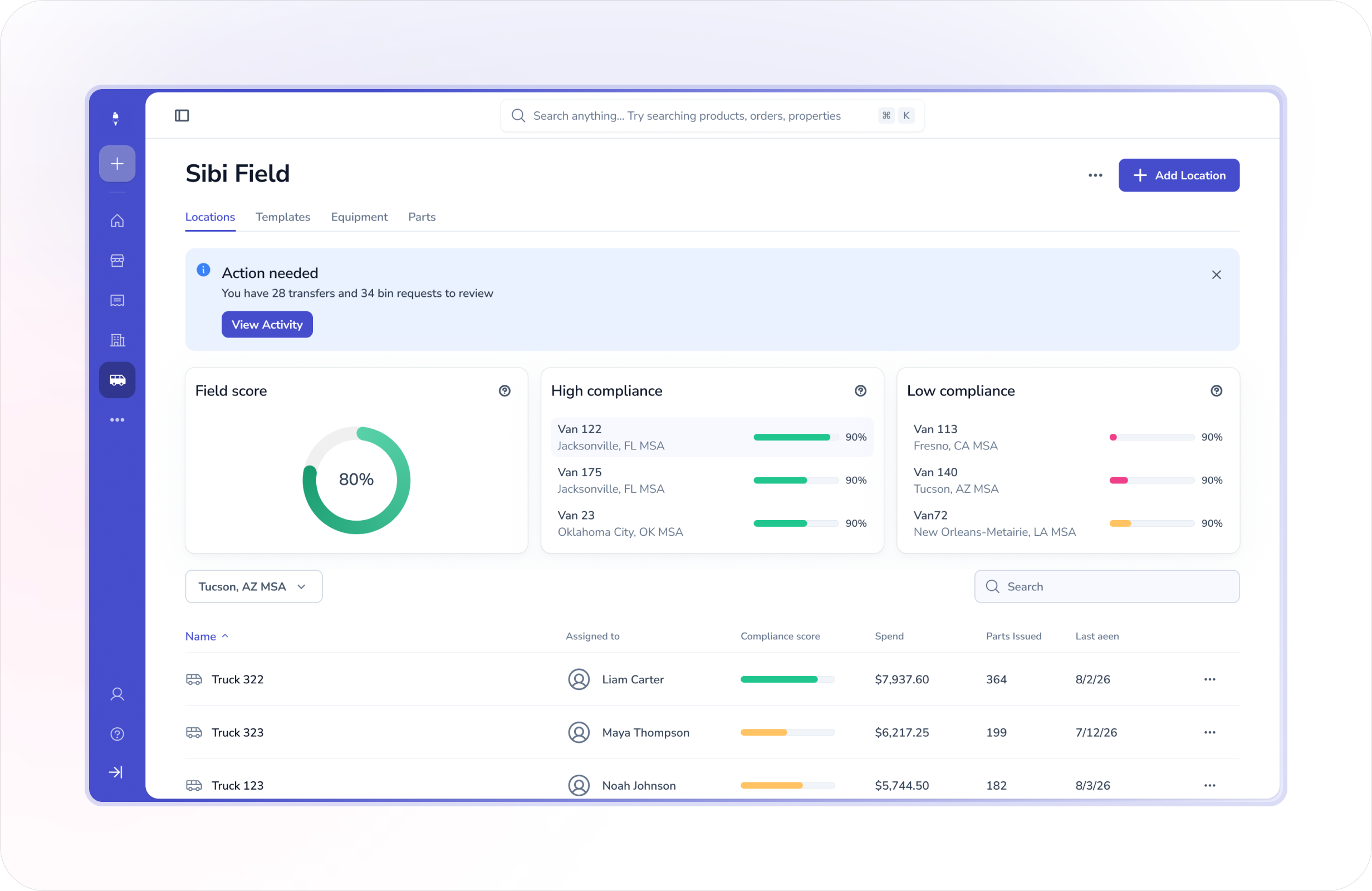1372x891 pixels.
Task: Click the plus create button in sidebar
Action: pos(117,164)
